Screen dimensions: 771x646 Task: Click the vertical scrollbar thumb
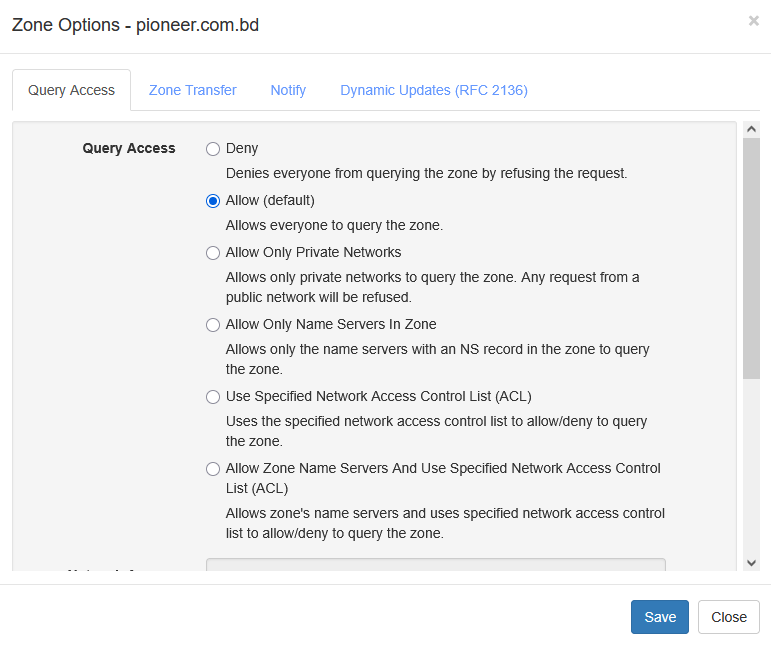coord(751,258)
